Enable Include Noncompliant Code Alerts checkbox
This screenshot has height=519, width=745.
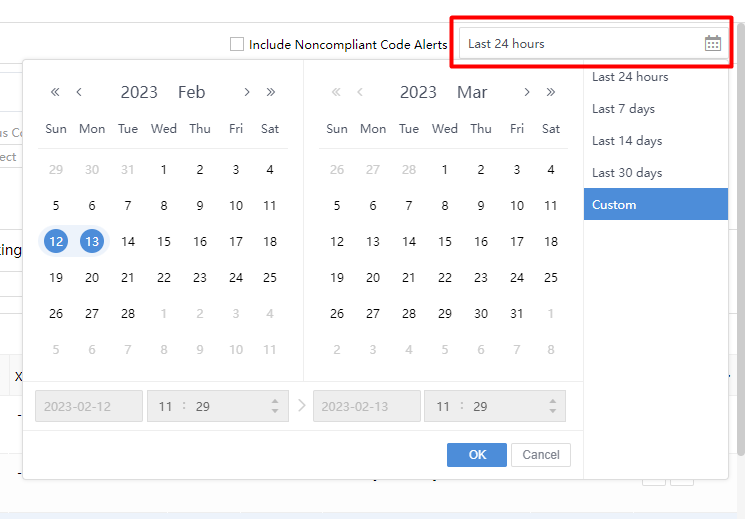pos(237,44)
